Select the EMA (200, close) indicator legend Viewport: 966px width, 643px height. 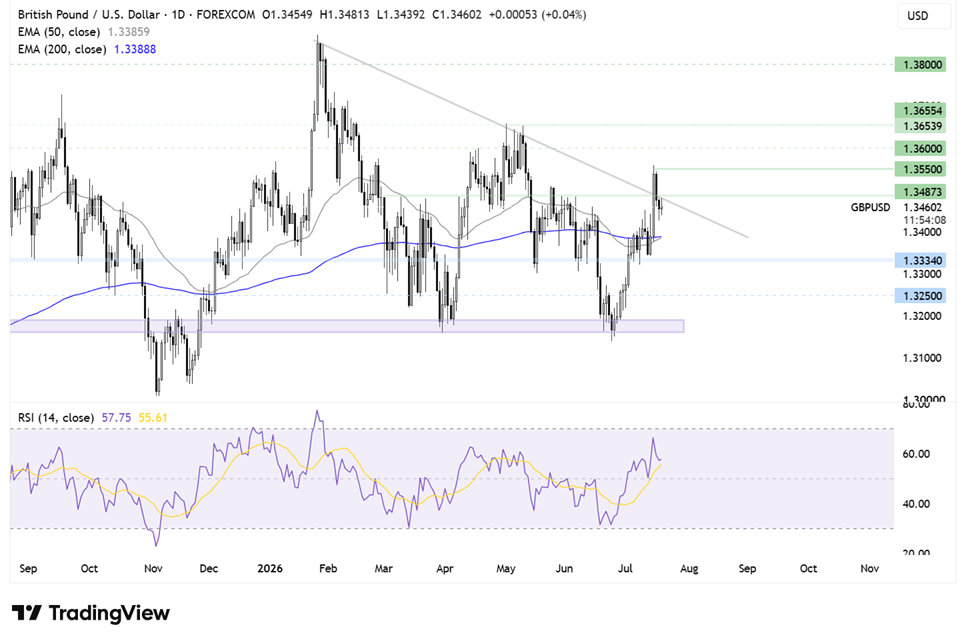click(87, 49)
